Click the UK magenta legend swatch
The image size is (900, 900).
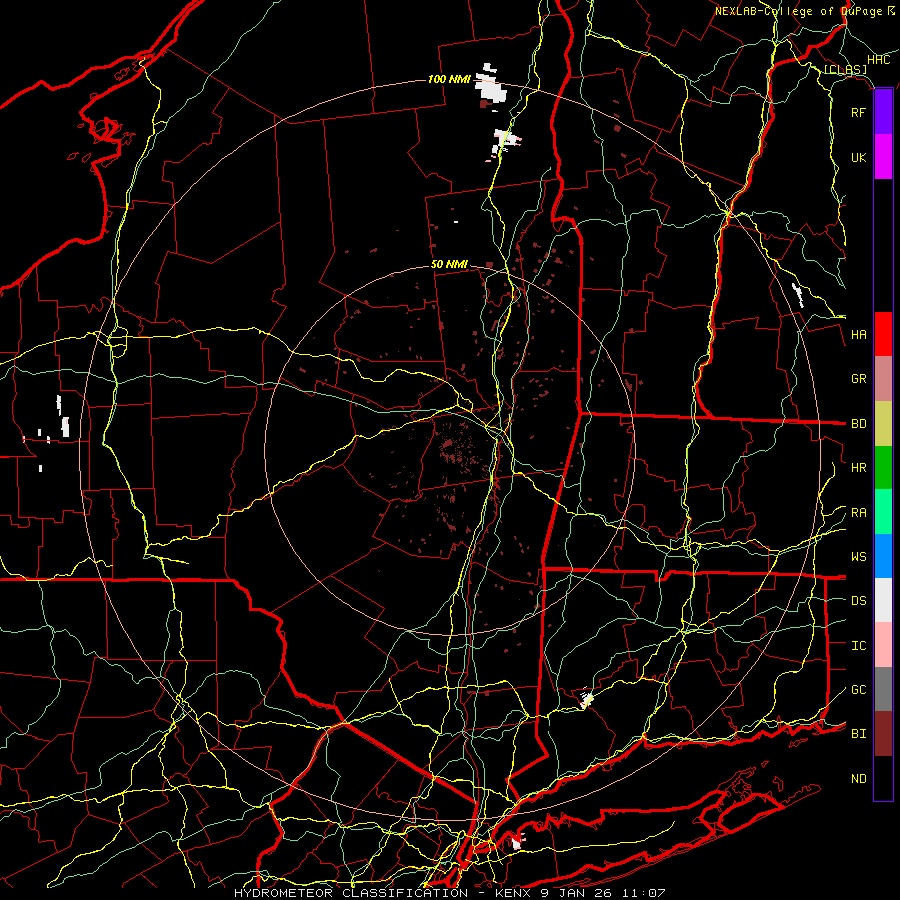(x=883, y=157)
